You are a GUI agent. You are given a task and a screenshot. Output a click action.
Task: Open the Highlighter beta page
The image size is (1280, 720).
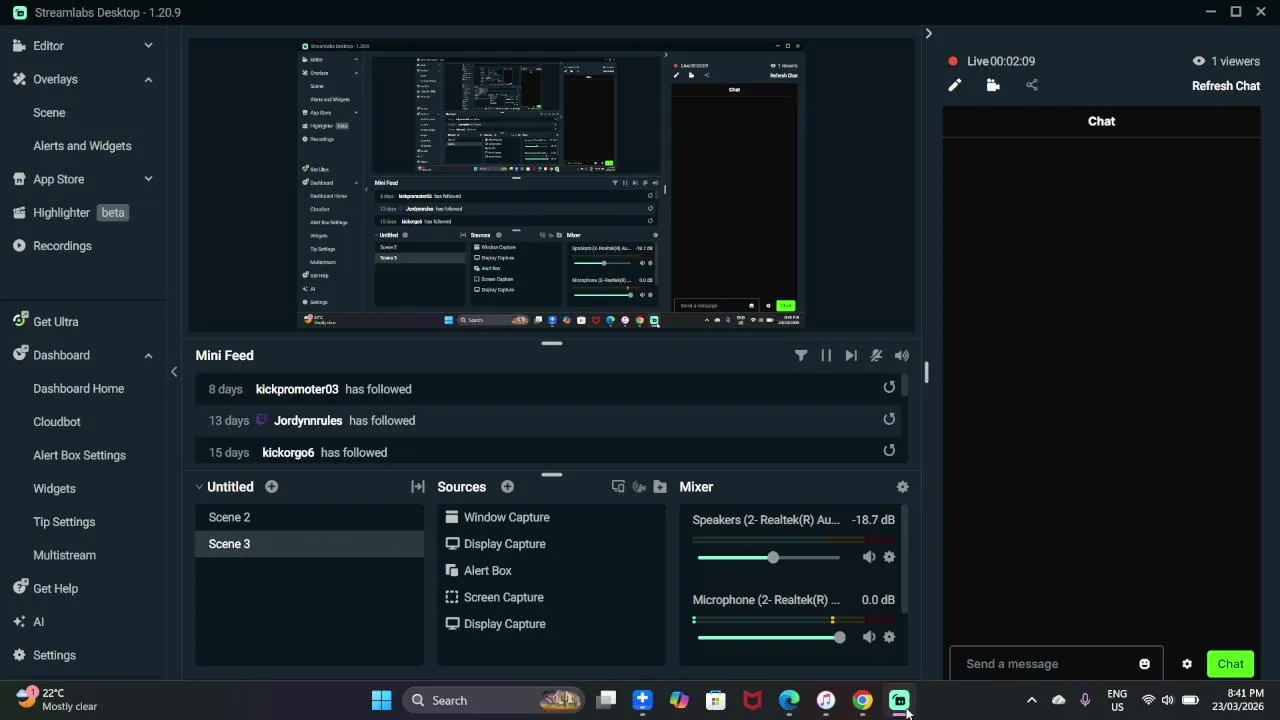click(x=70, y=212)
